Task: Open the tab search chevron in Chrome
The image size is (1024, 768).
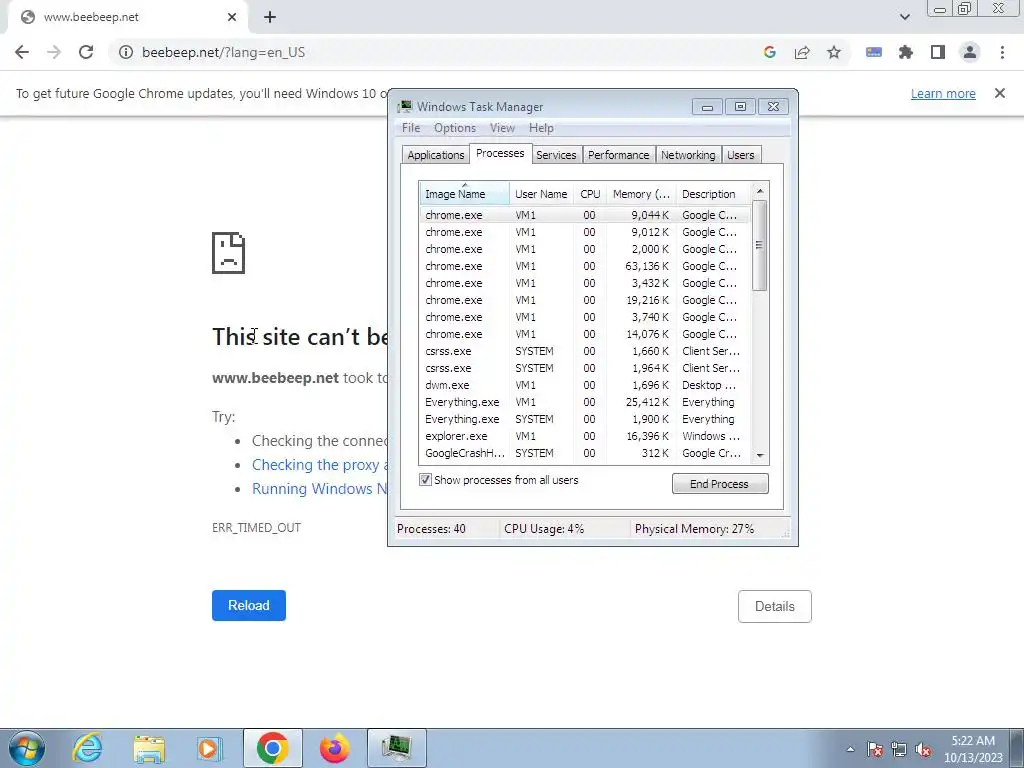Action: (904, 17)
